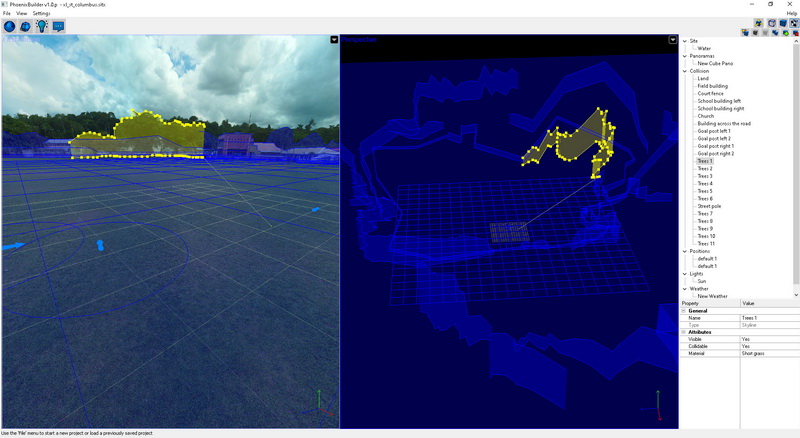The image size is (800, 438).
Task: Collapse the Collision tree node
Action: tap(684, 71)
